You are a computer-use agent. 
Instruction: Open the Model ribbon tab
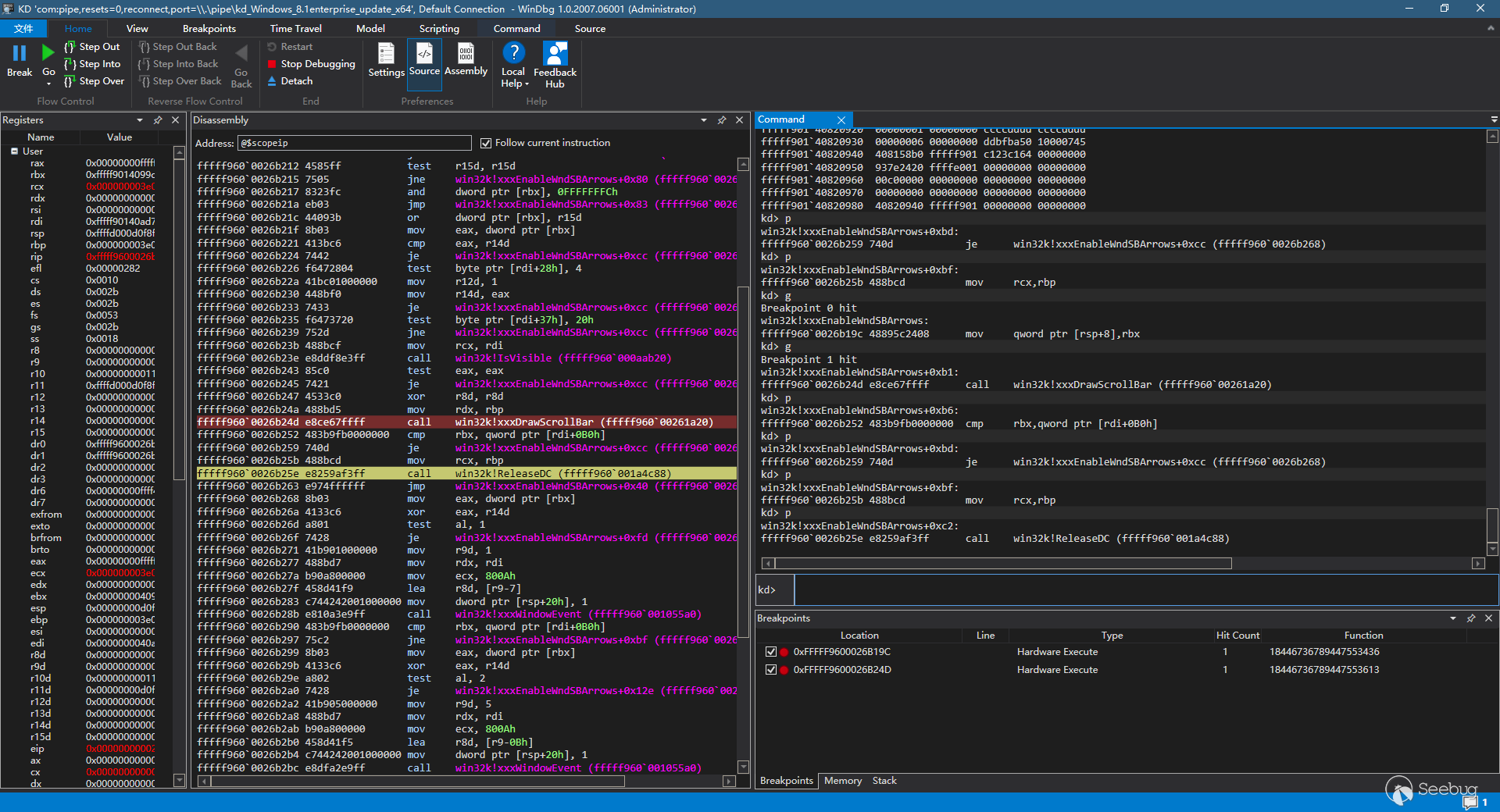(x=370, y=29)
